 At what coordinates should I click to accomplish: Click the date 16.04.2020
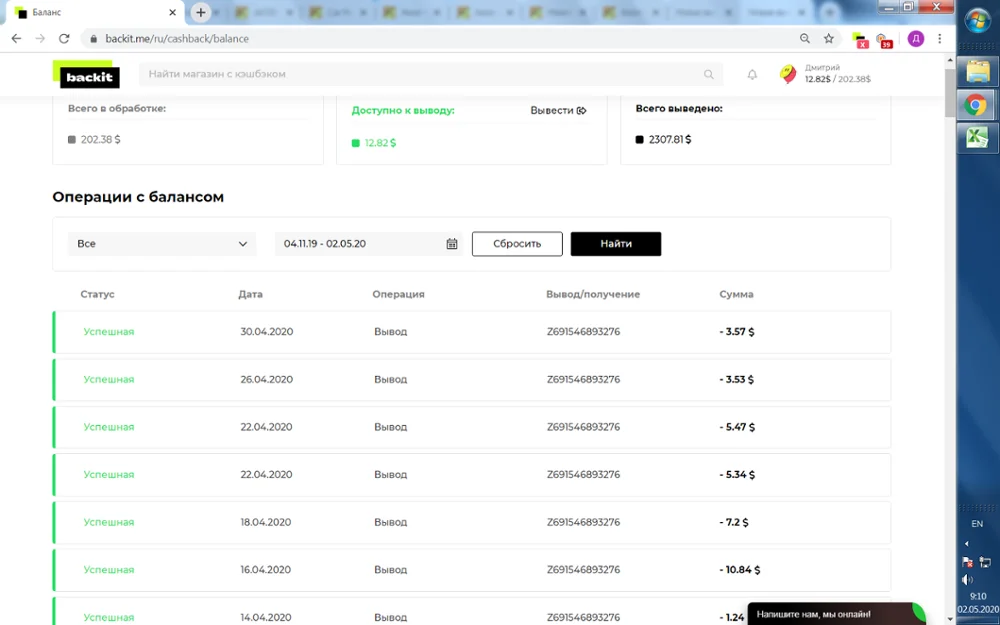tap(265, 570)
